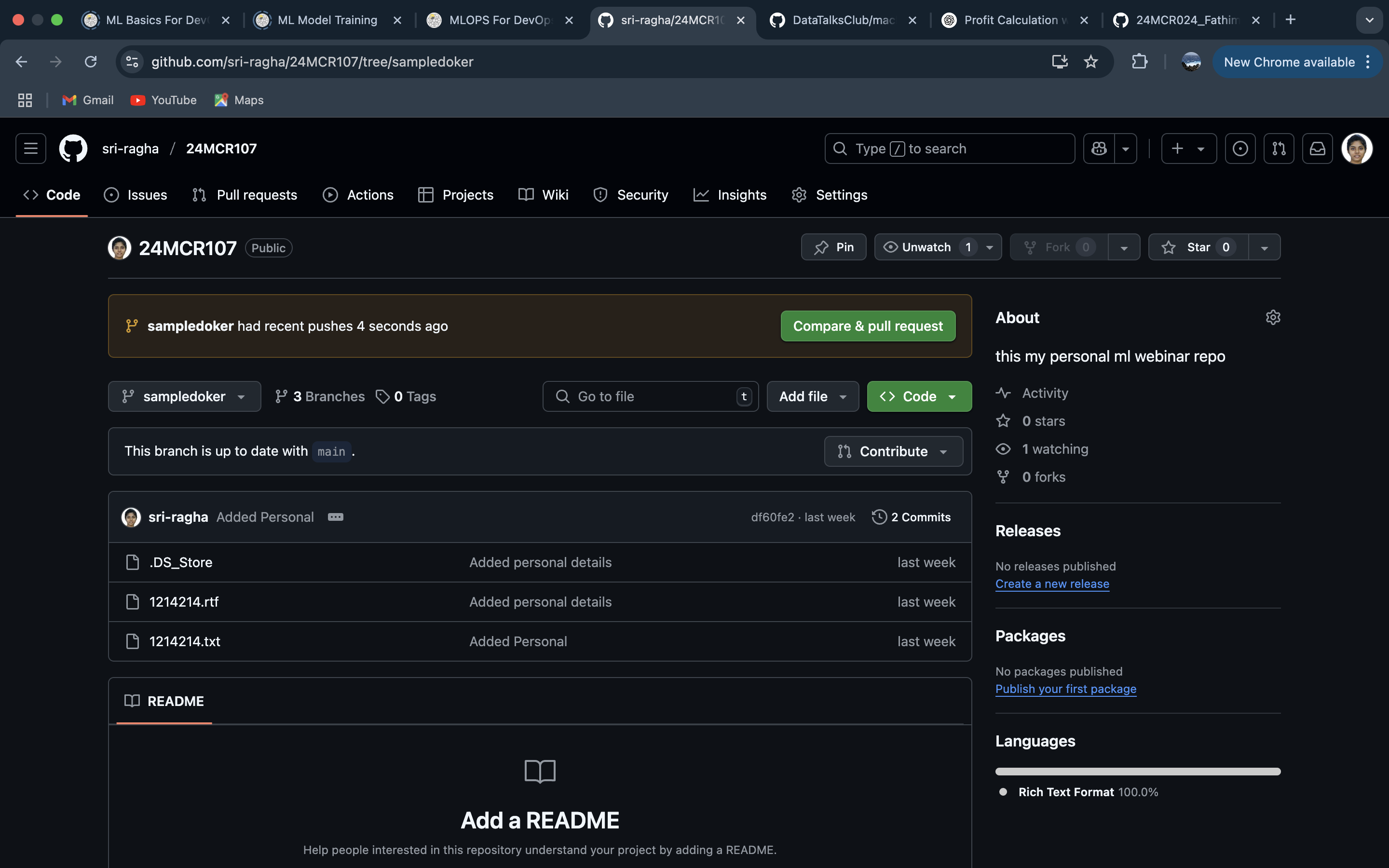Image resolution: width=1389 pixels, height=868 pixels.
Task: Open the Contribute dropdown
Action: pos(893,452)
